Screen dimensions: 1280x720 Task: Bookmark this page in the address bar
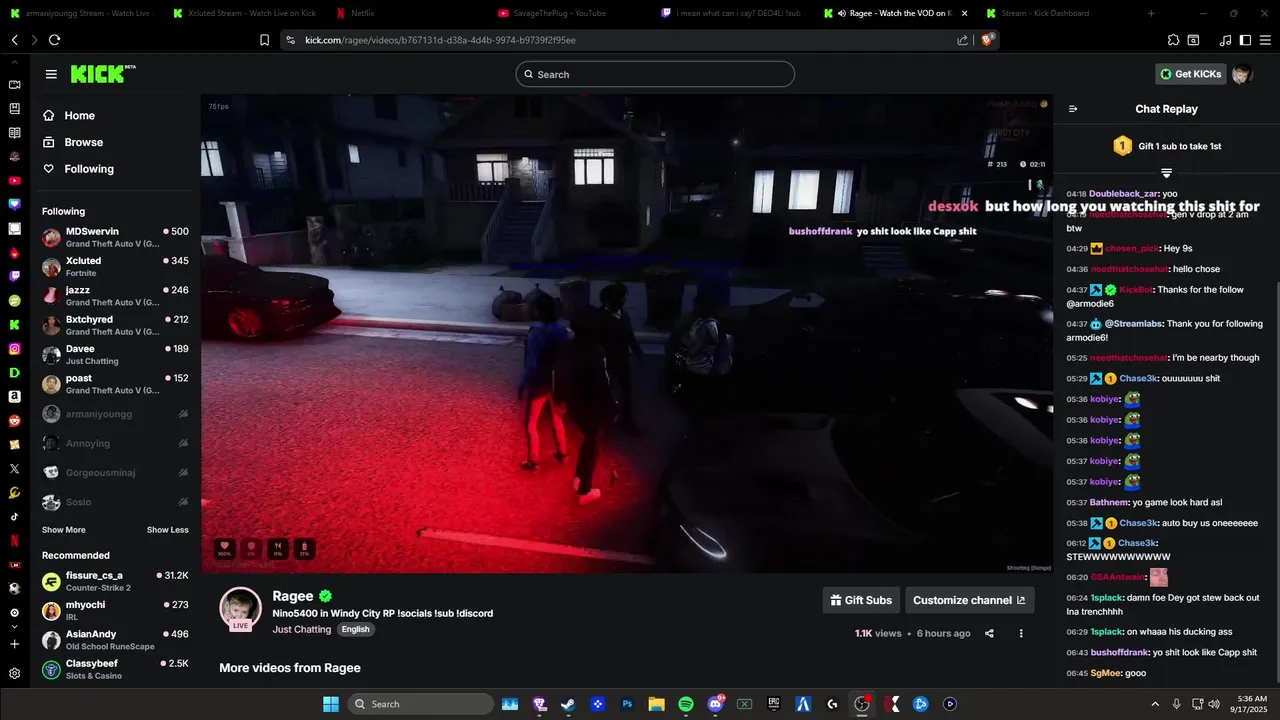click(264, 40)
